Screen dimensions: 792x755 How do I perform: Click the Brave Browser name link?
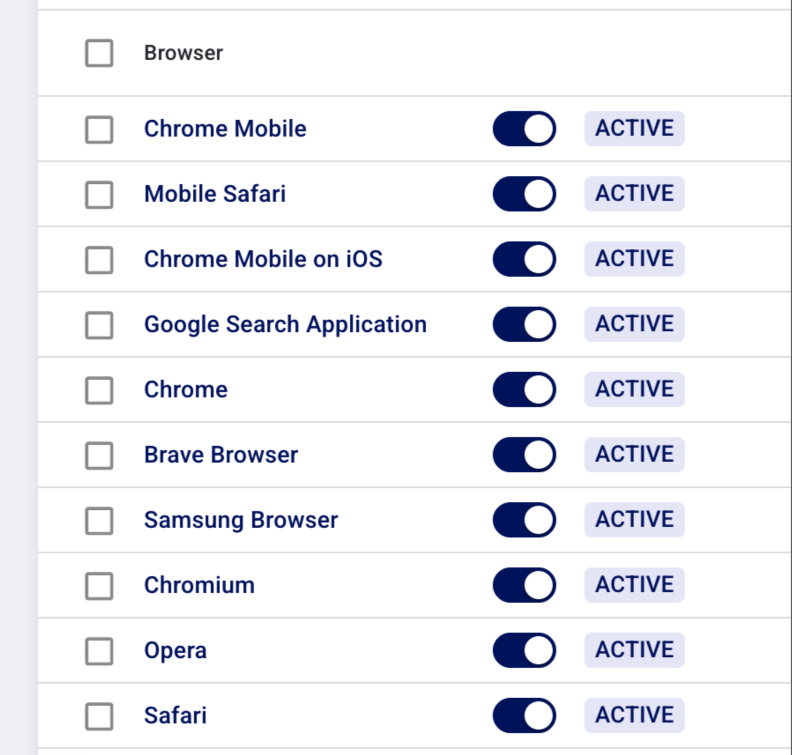pos(221,455)
